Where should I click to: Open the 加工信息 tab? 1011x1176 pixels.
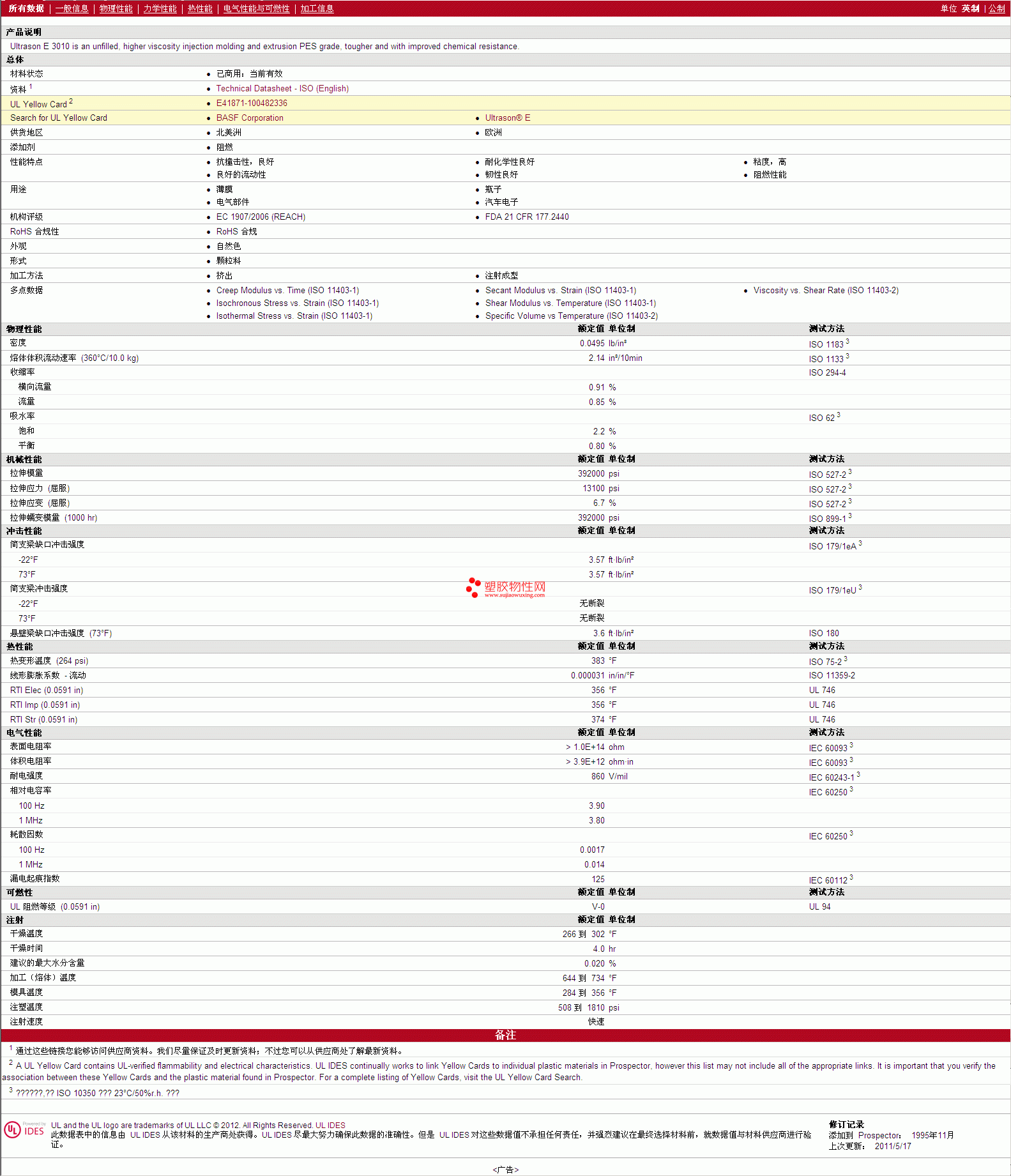pyautogui.click(x=317, y=8)
